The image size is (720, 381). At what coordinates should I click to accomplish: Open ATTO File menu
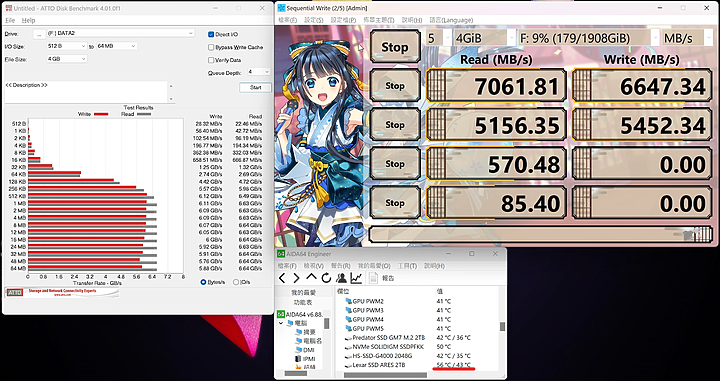10,21
